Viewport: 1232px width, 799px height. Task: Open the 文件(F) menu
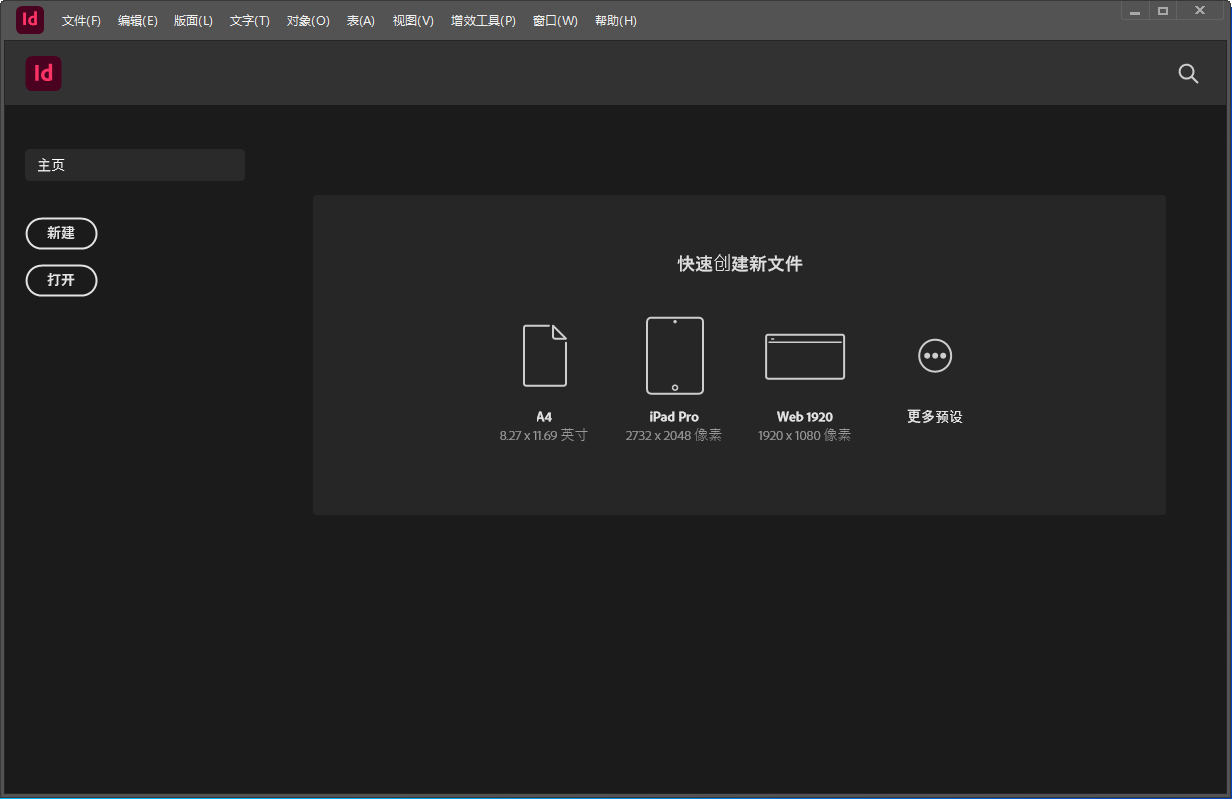point(81,21)
